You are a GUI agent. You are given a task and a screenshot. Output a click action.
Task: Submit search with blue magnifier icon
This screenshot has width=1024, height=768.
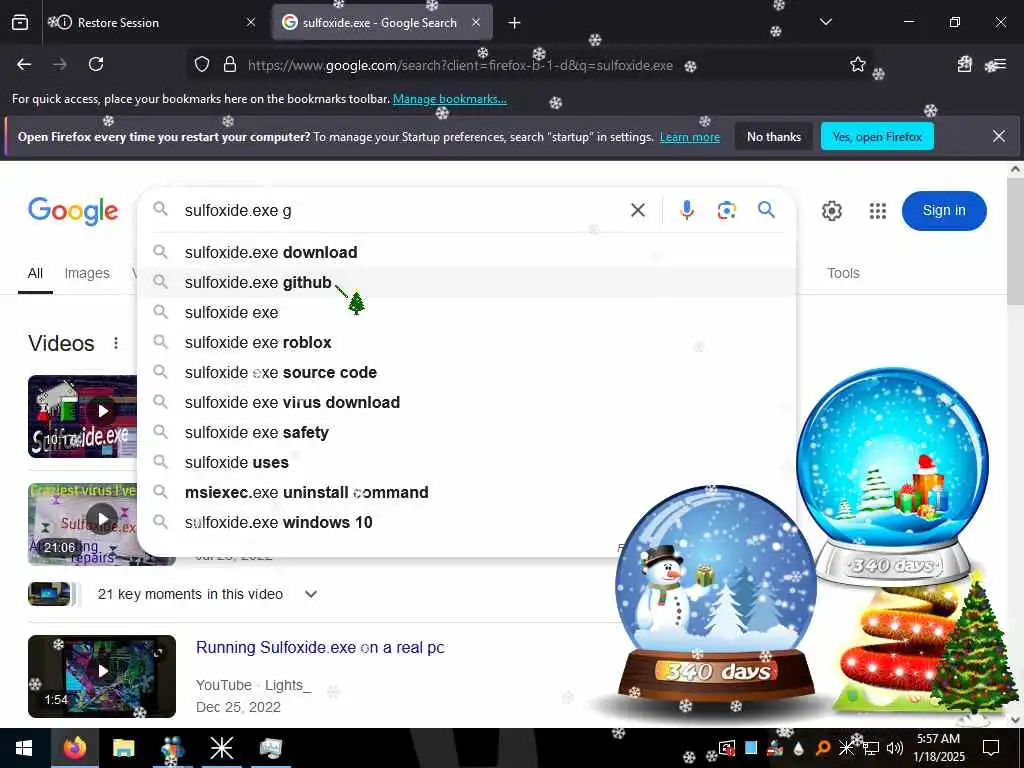766,210
